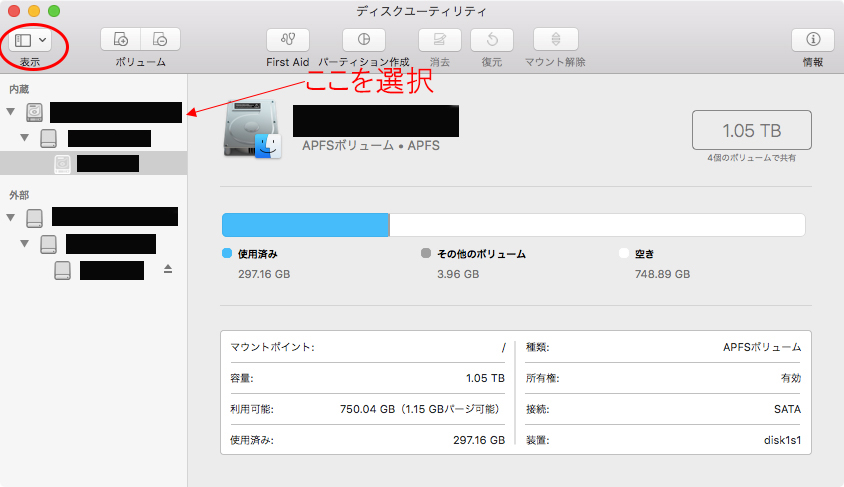The height and width of the screenshot is (487, 844).
Task: Click the 4個のボリュームで共有 label
Action: 751,158
